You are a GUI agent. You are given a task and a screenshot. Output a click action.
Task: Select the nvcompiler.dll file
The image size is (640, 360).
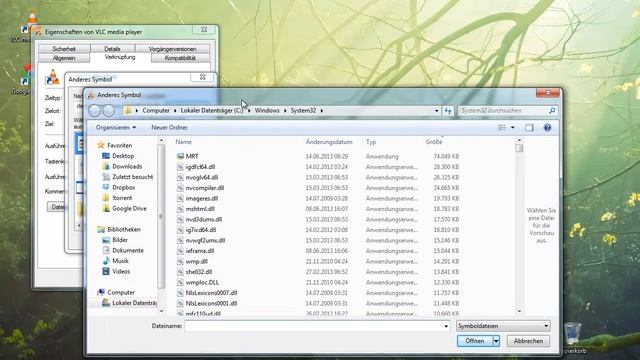click(x=204, y=188)
